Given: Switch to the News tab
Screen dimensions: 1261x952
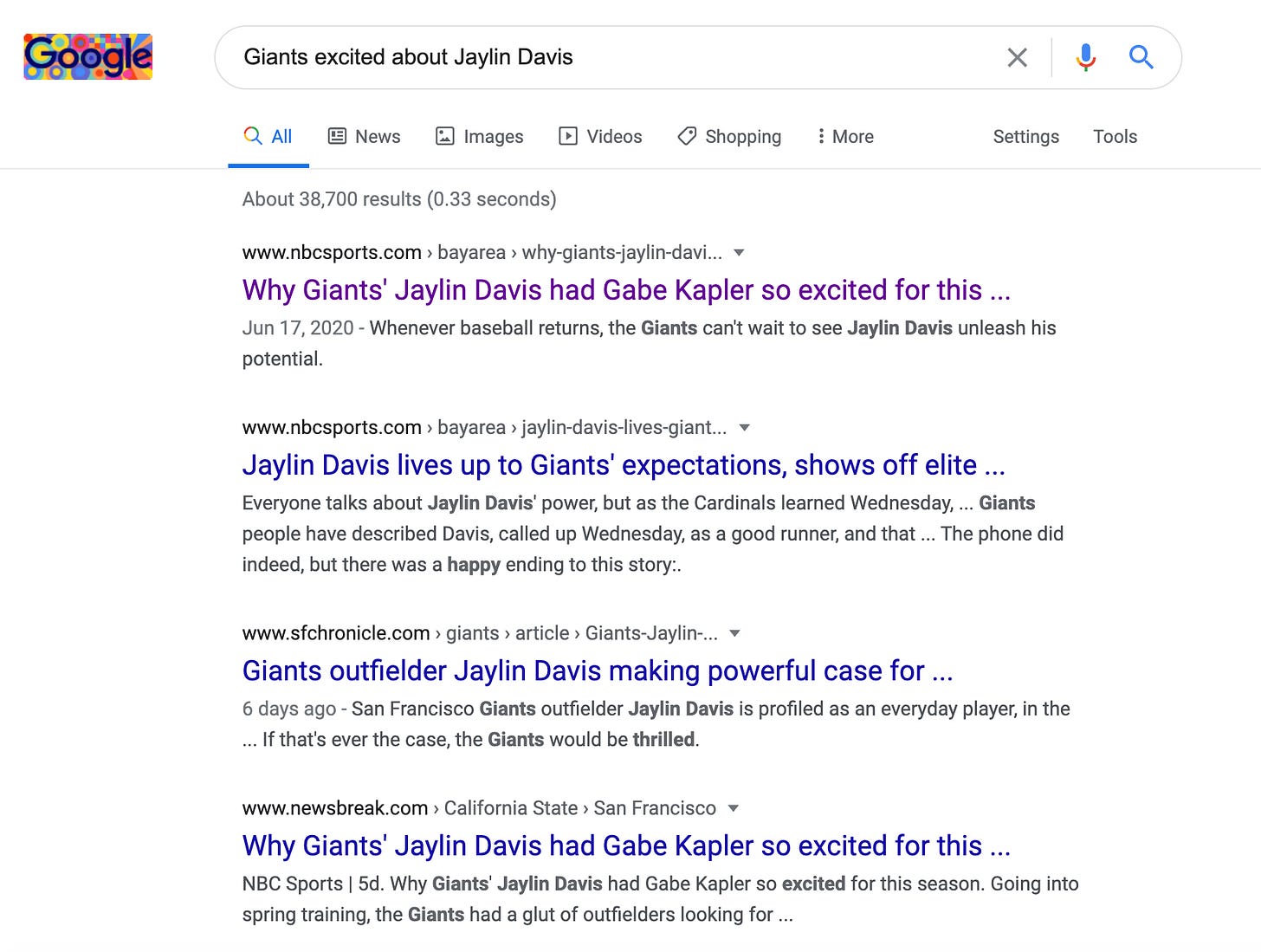Looking at the screenshot, I should (364, 137).
